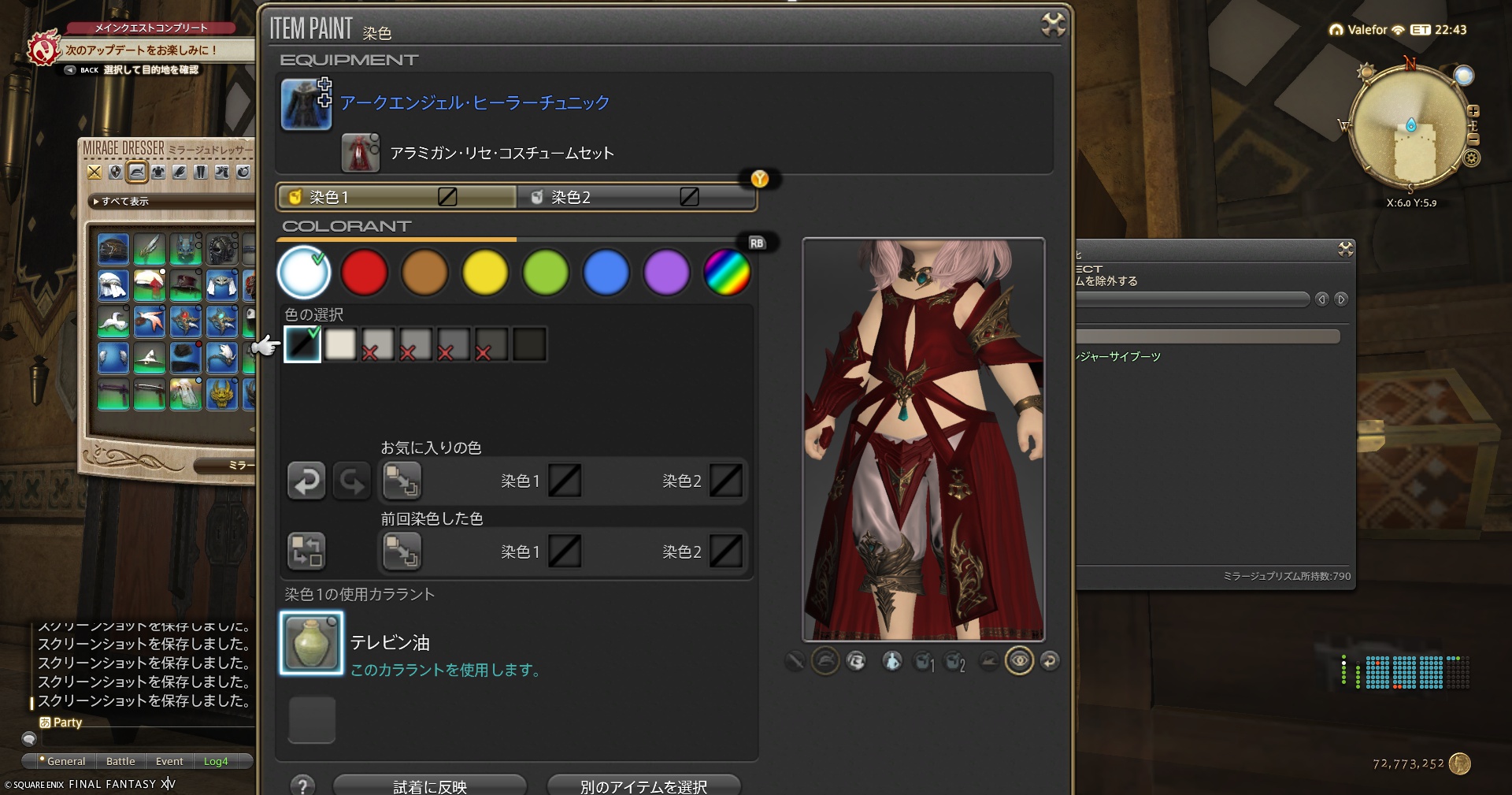This screenshot has height=795, width=1512.
Task: Close the Item Paint window
Action: tap(1053, 25)
